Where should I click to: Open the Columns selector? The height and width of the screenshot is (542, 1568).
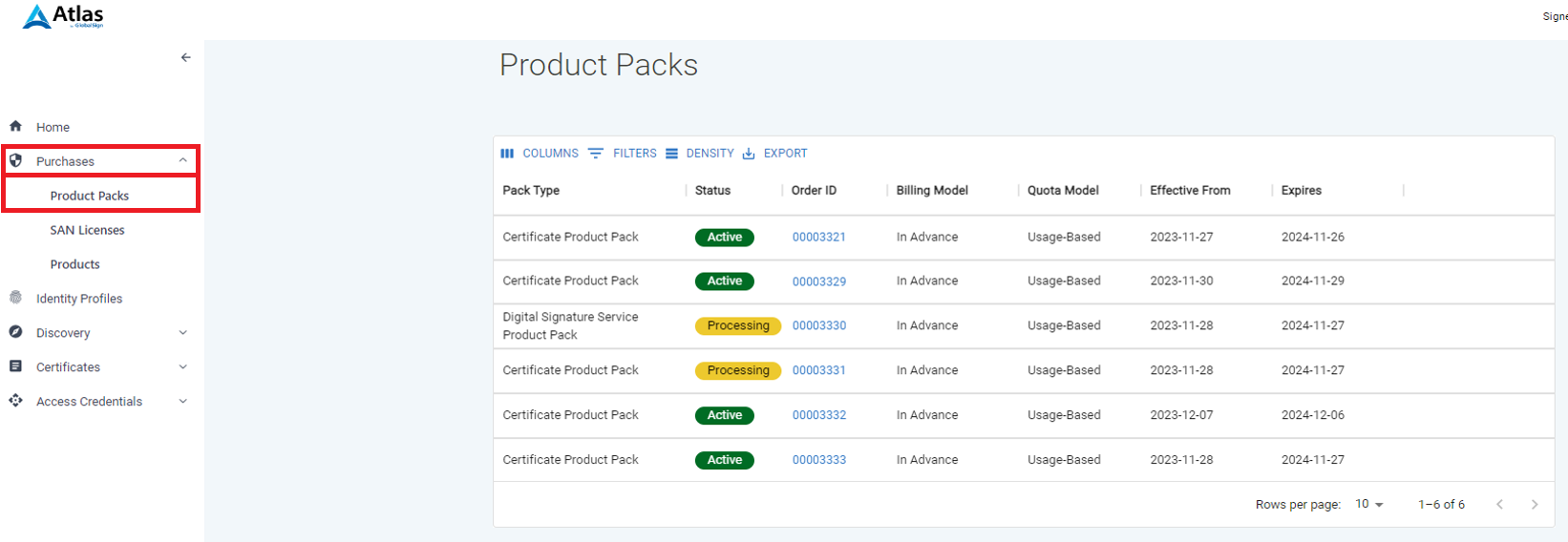point(540,153)
